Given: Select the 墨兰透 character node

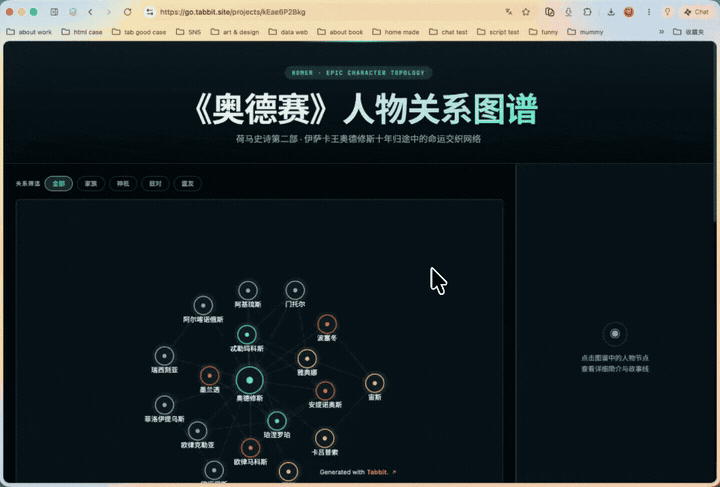Looking at the screenshot, I should [x=209, y=376].
